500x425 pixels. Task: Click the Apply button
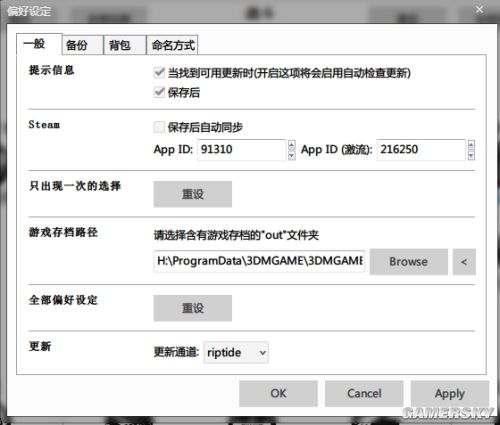tap(450, 394)
